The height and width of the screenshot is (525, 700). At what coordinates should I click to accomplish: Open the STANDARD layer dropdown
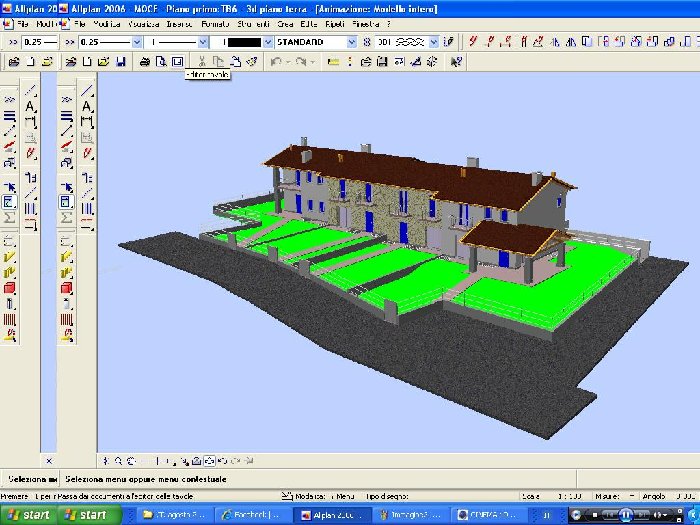352,42
